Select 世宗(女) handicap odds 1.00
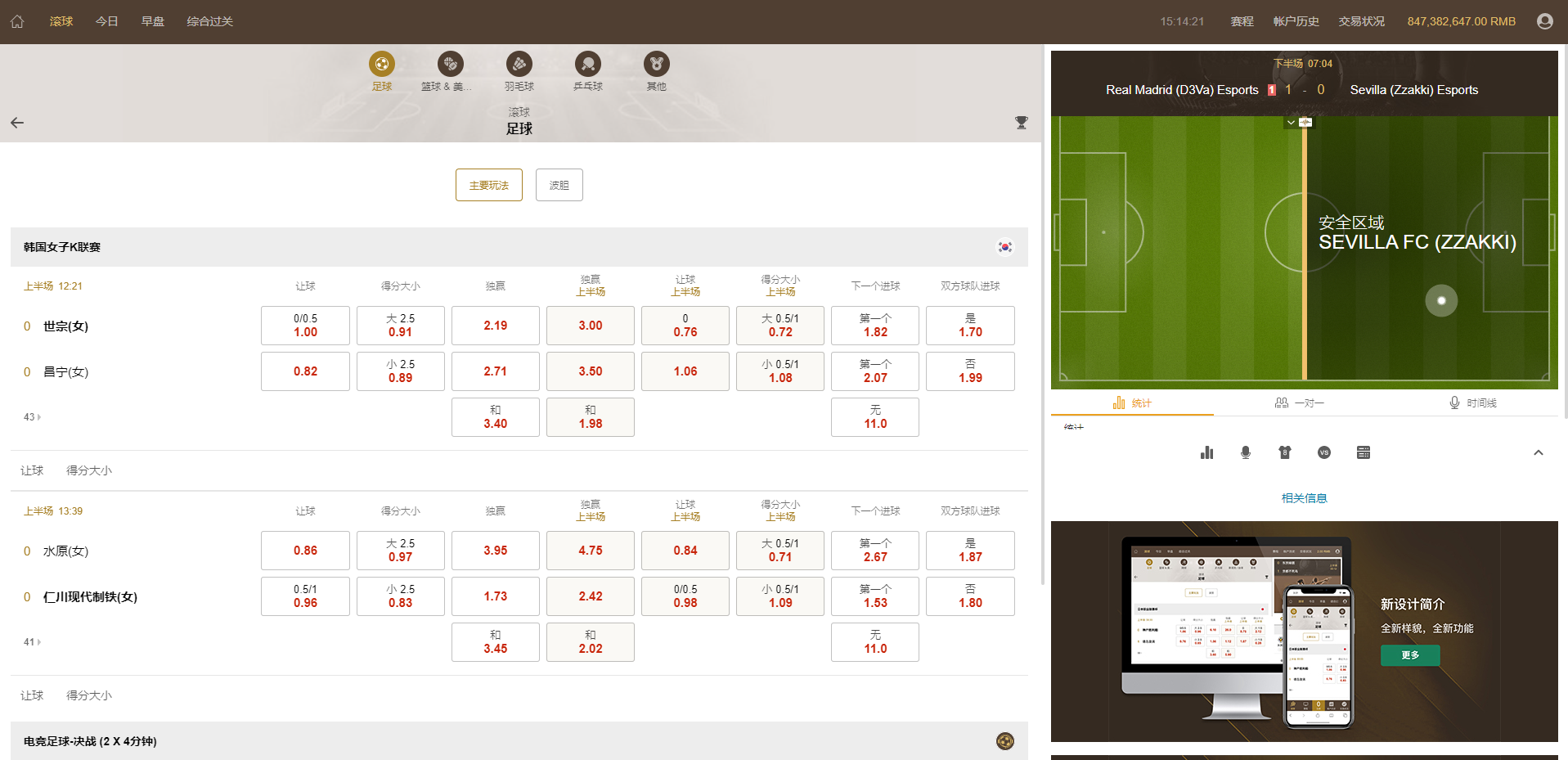The image size is (1568, 760). click(x=305, y=326)
